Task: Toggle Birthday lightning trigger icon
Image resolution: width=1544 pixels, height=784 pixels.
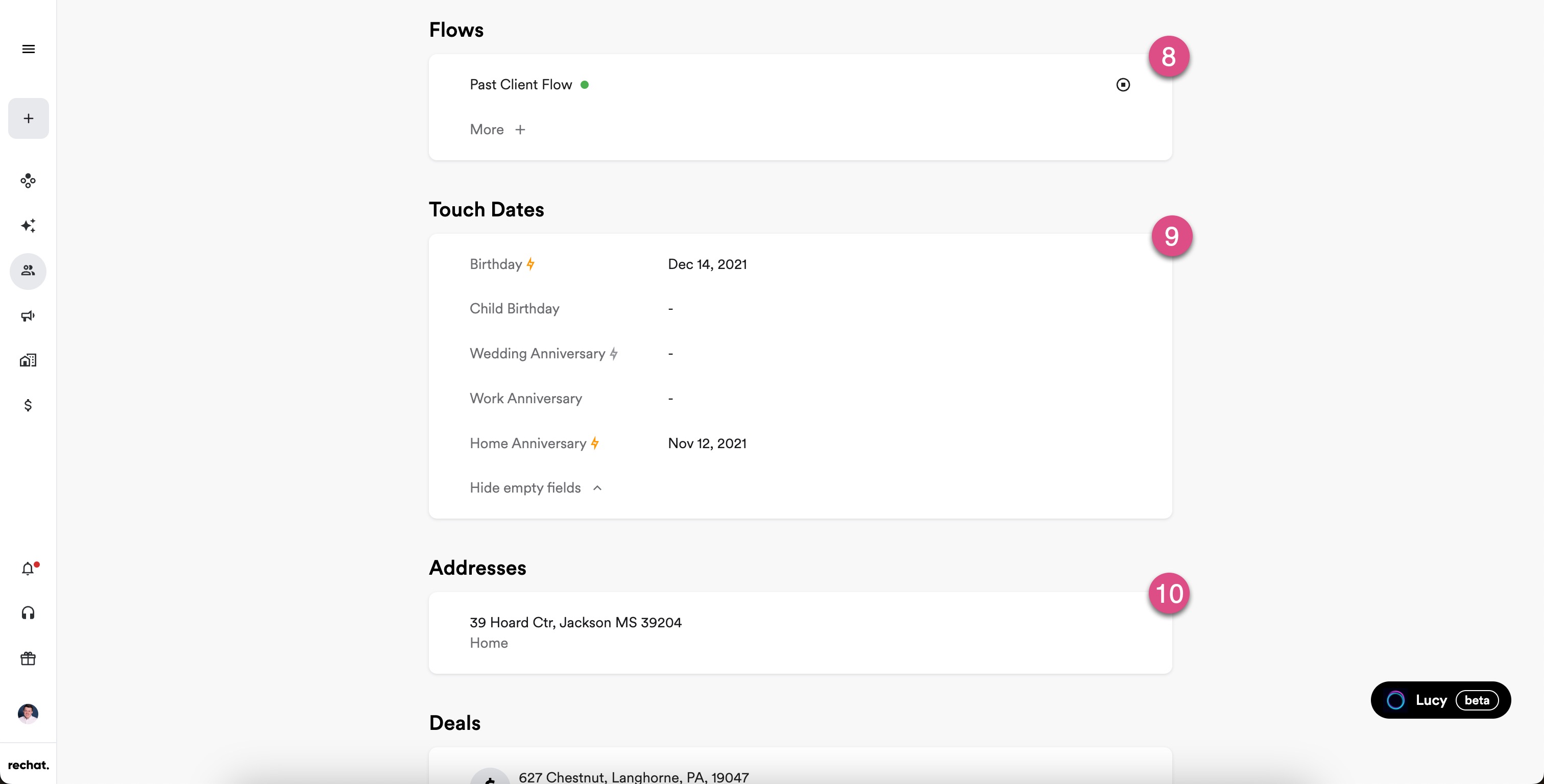Action: pos(530,264)
